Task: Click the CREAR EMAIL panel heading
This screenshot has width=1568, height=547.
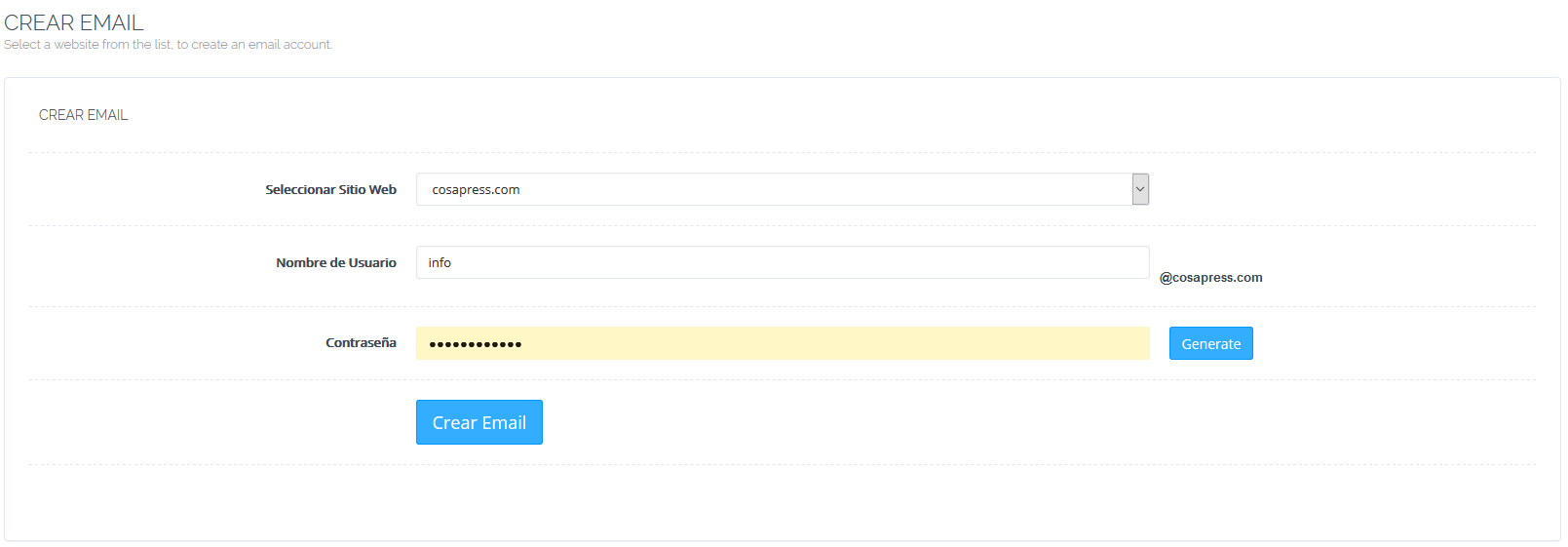Action: pyautogui.click(x=84, y=115)
